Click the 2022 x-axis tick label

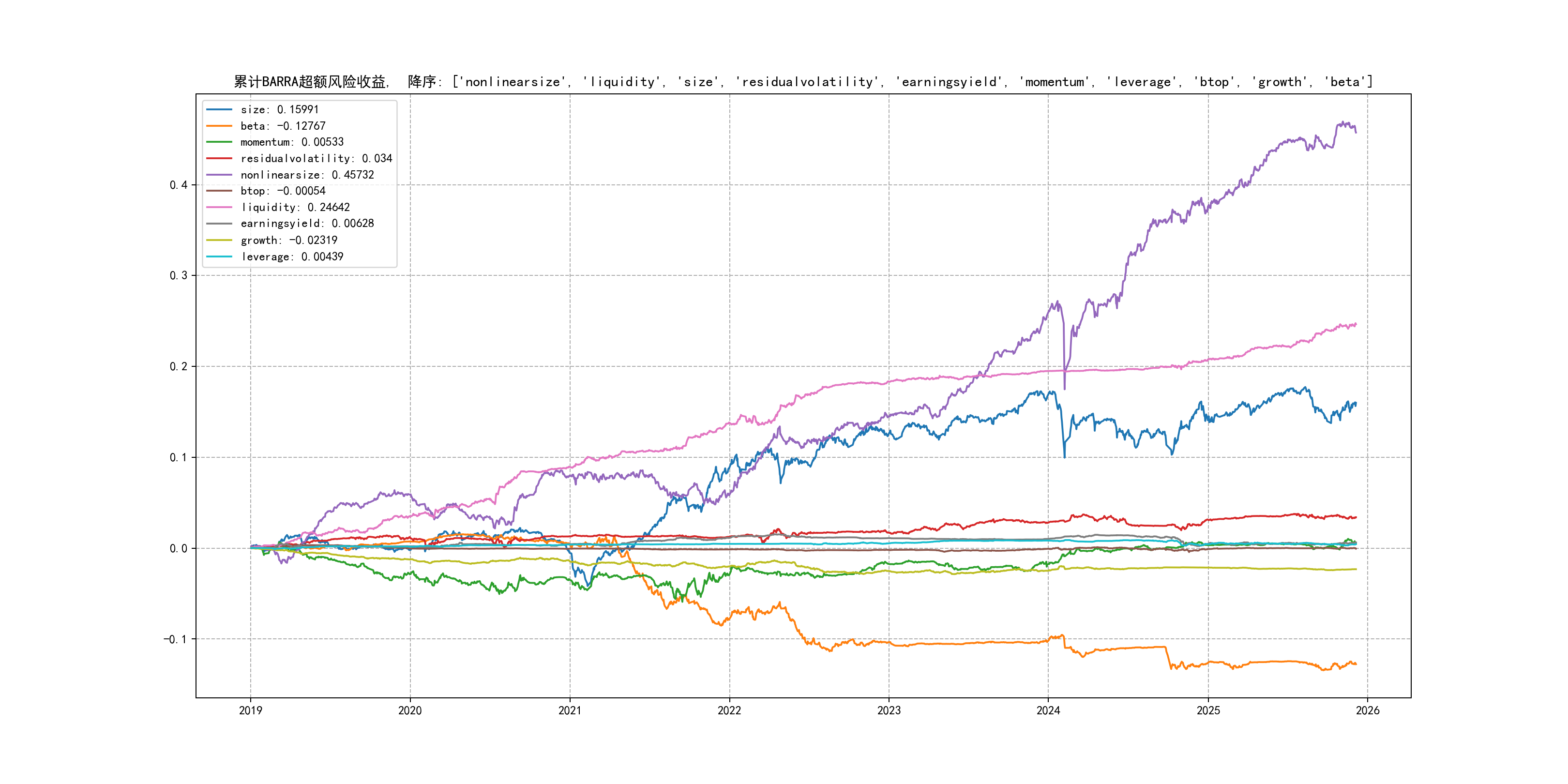[x=729, y=710]
